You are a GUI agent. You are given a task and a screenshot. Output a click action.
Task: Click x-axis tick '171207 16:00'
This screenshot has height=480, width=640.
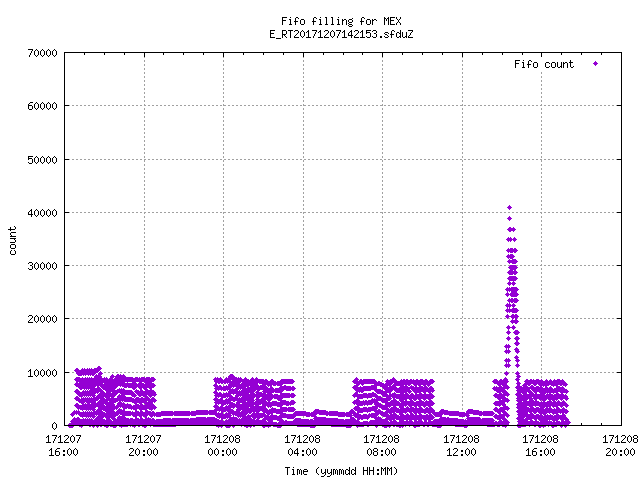coord(63,446)
